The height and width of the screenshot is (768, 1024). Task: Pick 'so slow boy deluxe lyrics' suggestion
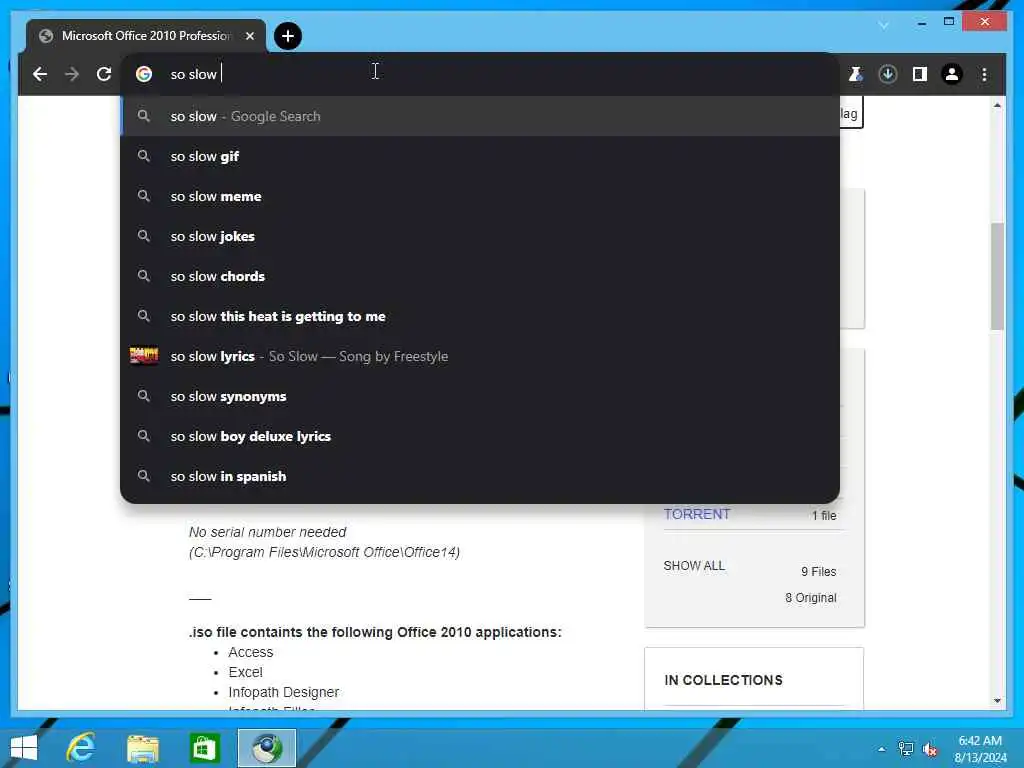480,436
